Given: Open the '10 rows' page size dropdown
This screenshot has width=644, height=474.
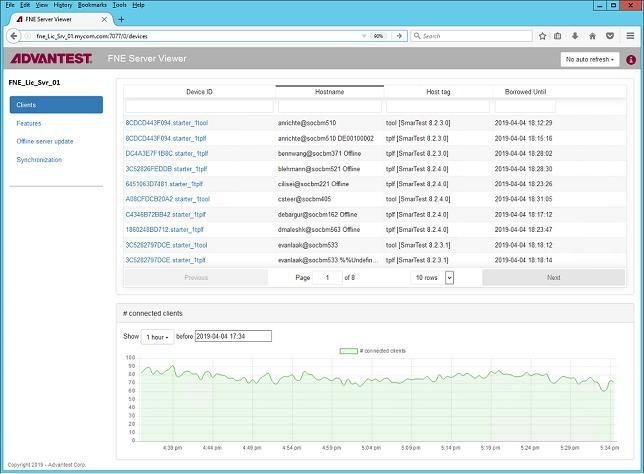Looking at the screenshot, I should [435, 277].
